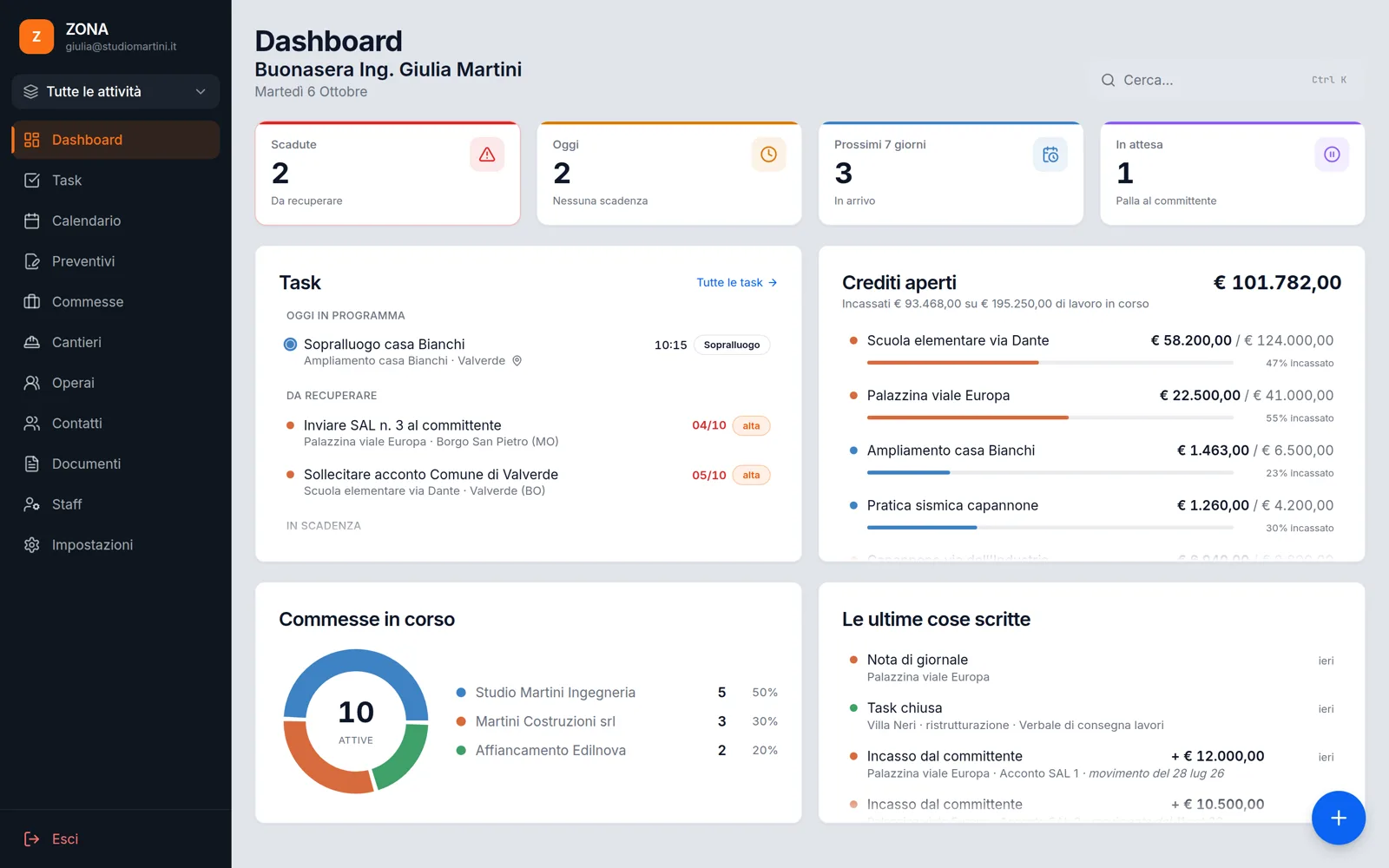
Task: Open Task chiusa Villa Neri entry
Action: 1091,716
